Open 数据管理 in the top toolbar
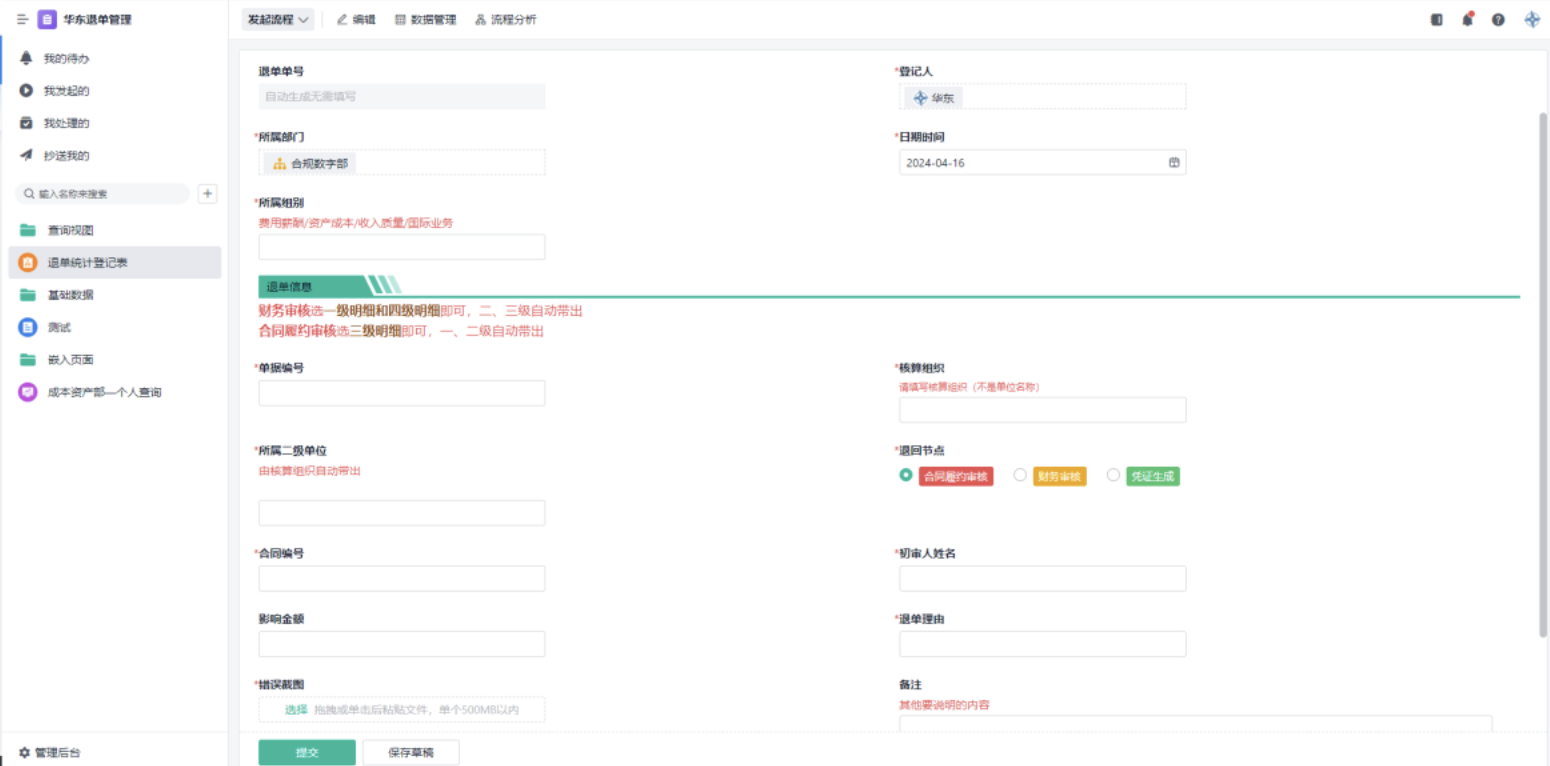The width and height of the screenshot is (1550, 766). (x=426, y=19)
